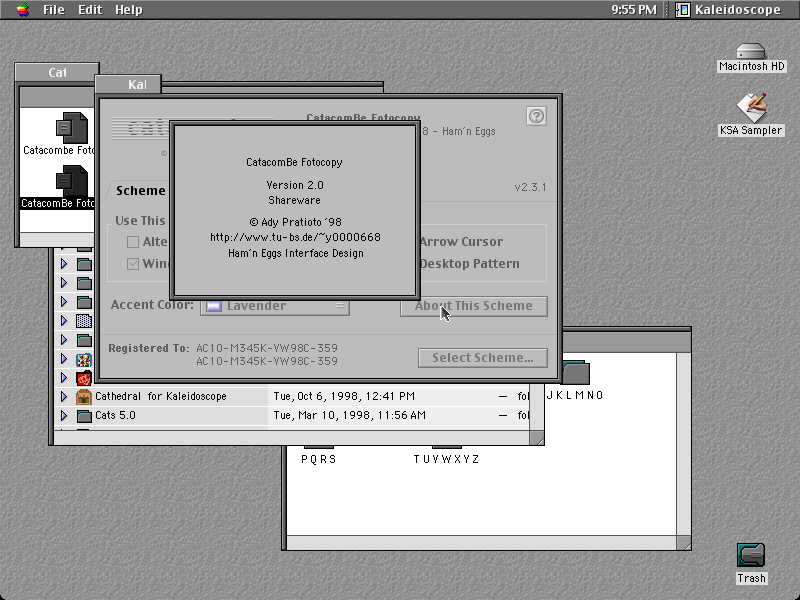The image size is (800, 600).
Task: Click the Cathedral for Kaleidoscope name
Action: coord(161,396)
